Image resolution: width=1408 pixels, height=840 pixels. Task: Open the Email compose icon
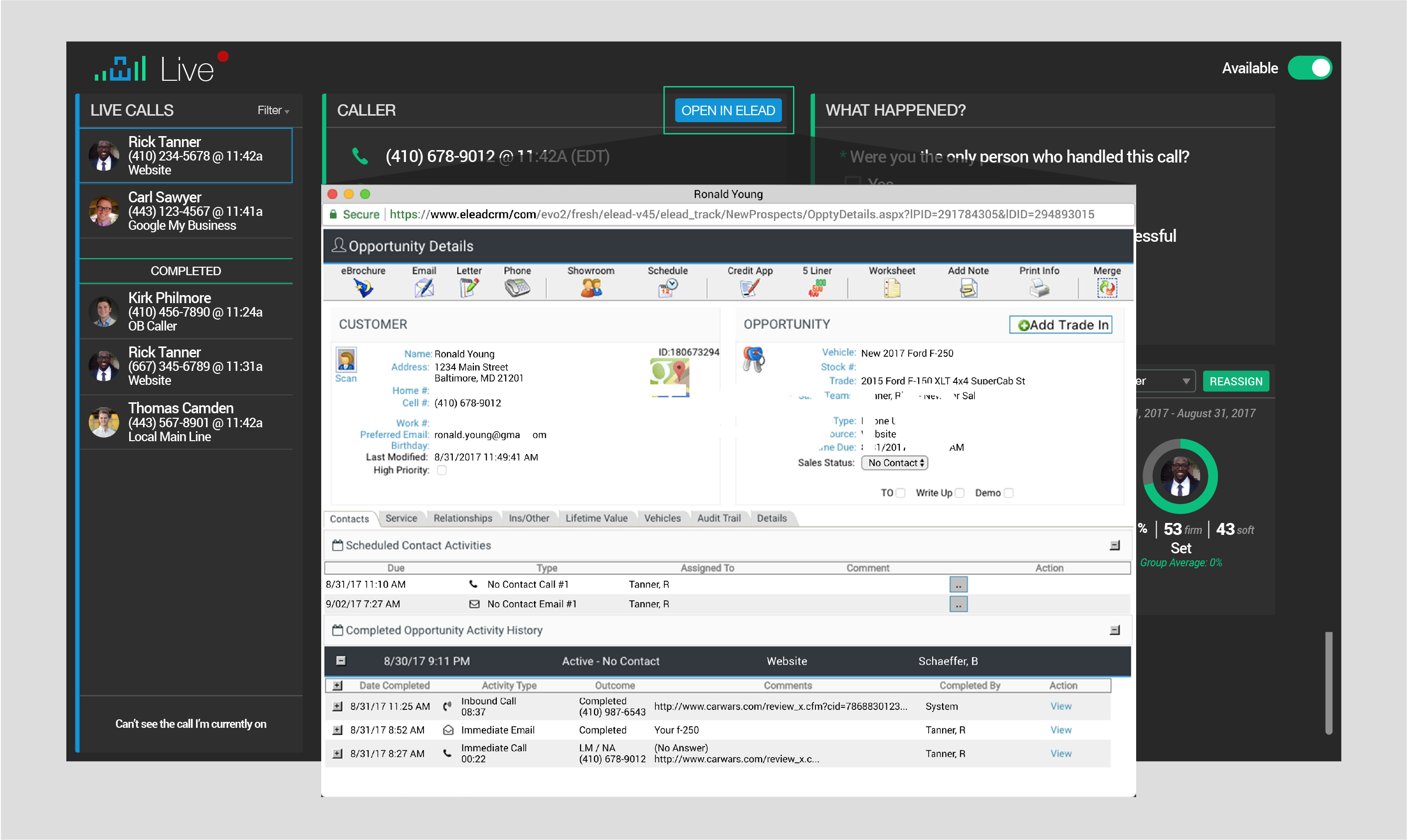pyautogui.click(x=423, y=288)
